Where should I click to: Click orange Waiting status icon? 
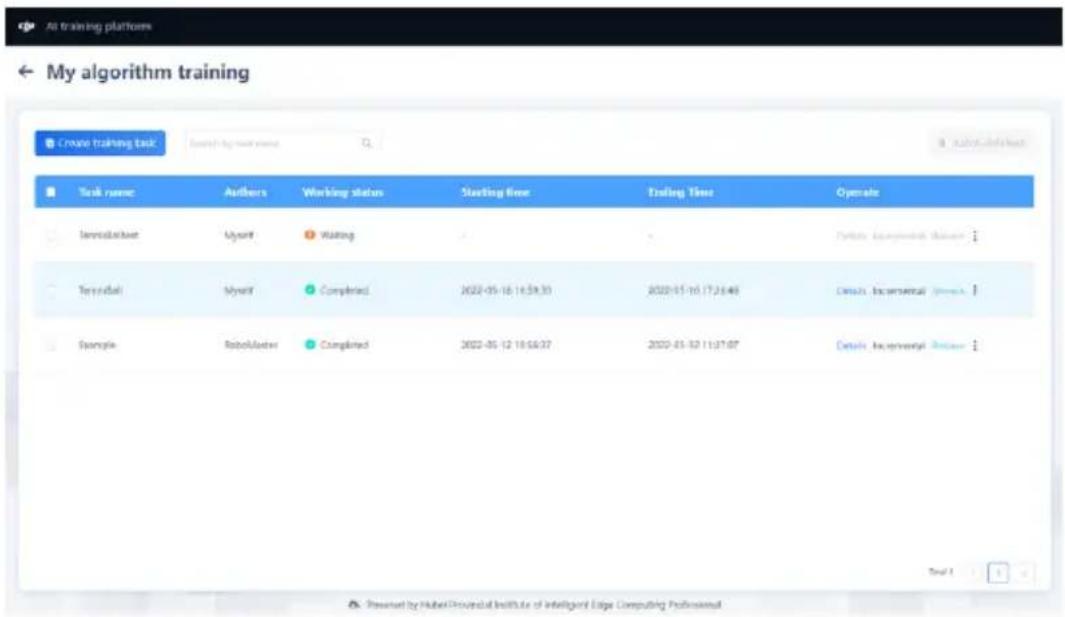pyautogui.click(x=310, y=235)
